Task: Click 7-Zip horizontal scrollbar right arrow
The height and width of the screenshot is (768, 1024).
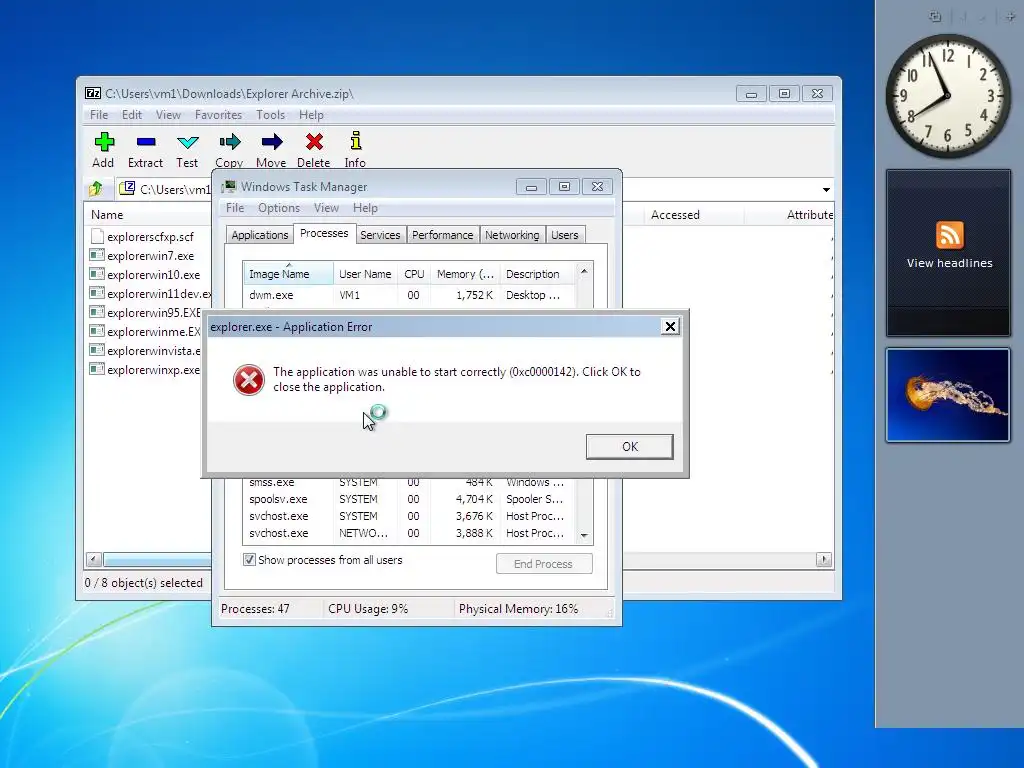Action: [824, 560]
